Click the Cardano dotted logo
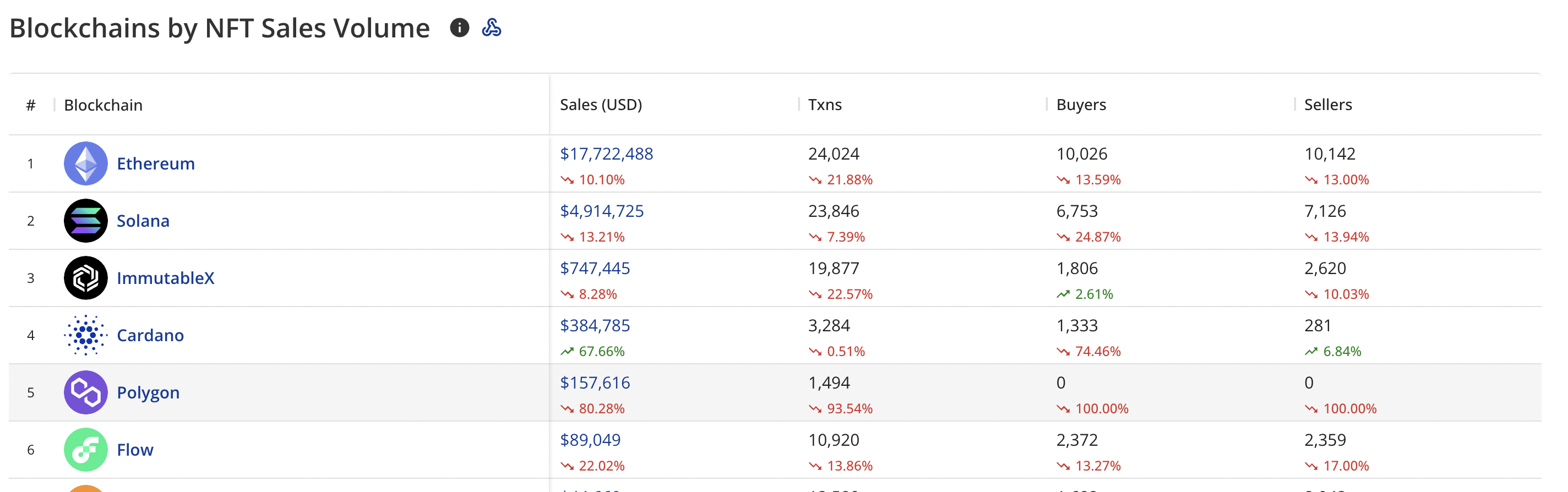Image resolution: width=1568 pixels, height=492 pixels. click(x=86, y=335)
